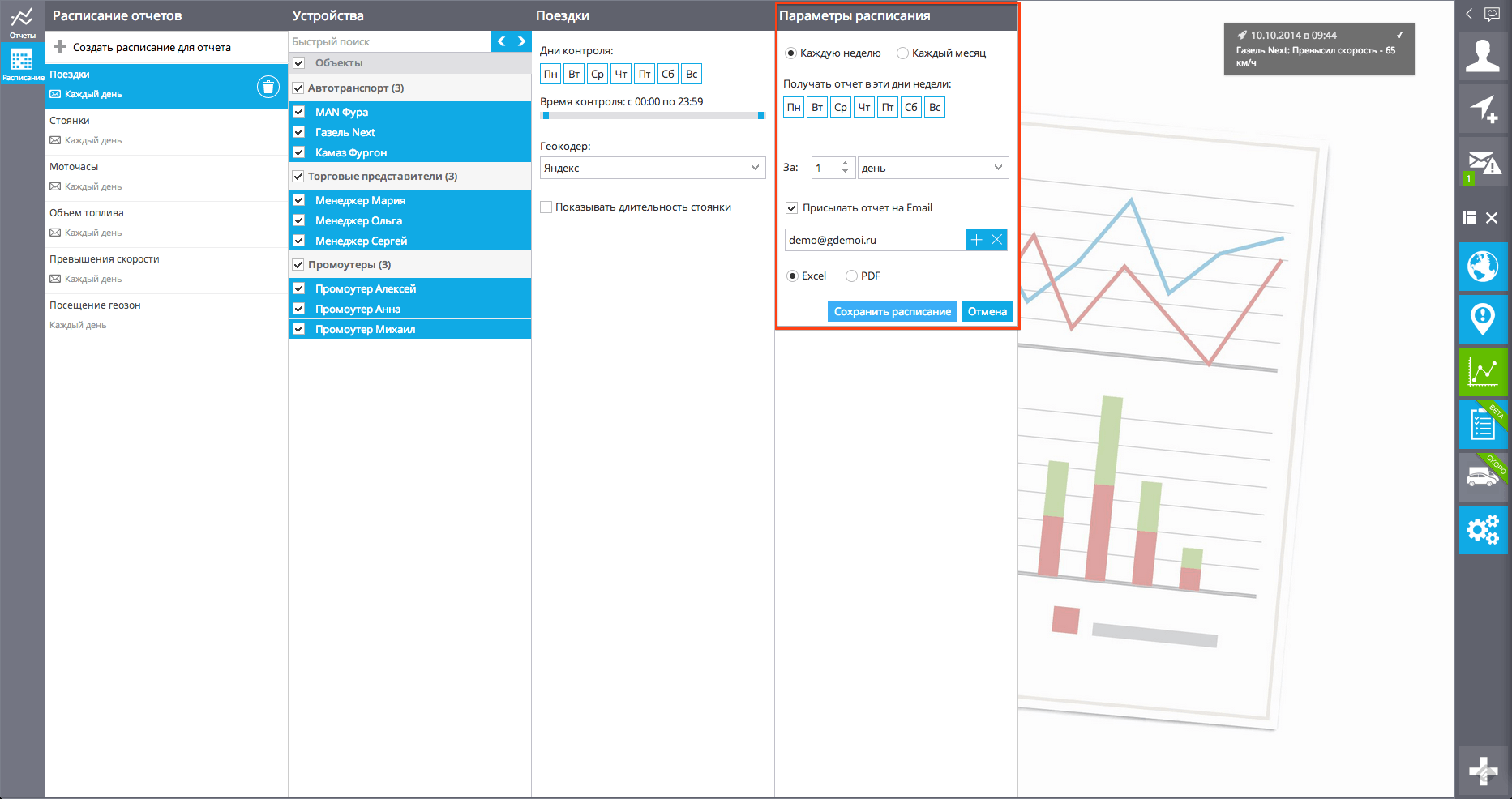This screenshot has width=1512, height=799.
Task: Open the location pin geozones icon
Action: coord(1483,318)
